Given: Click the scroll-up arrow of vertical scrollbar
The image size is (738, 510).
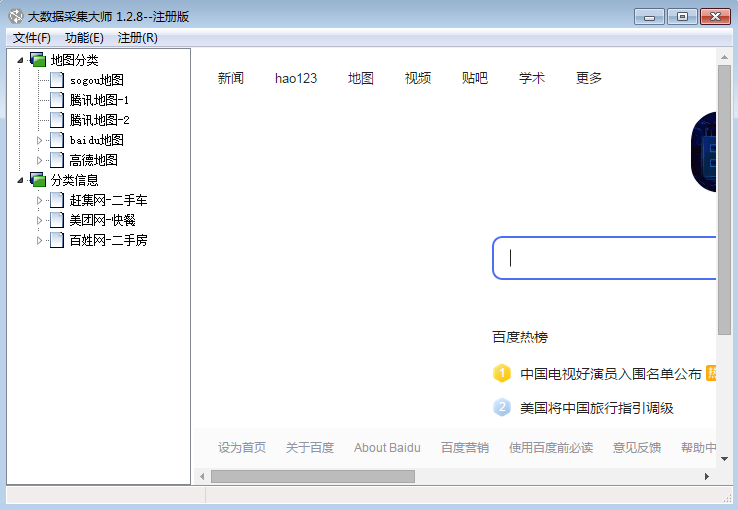Looking at the screenshot, I should coord(724,57).
